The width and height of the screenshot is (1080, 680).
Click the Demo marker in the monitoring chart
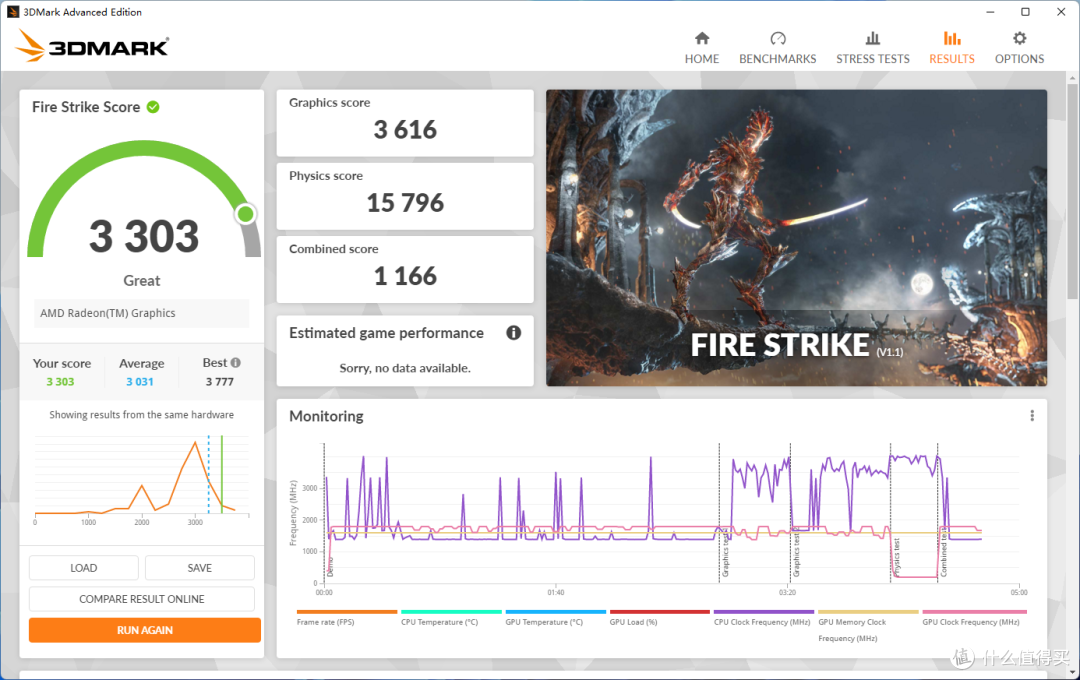[330, 567]
